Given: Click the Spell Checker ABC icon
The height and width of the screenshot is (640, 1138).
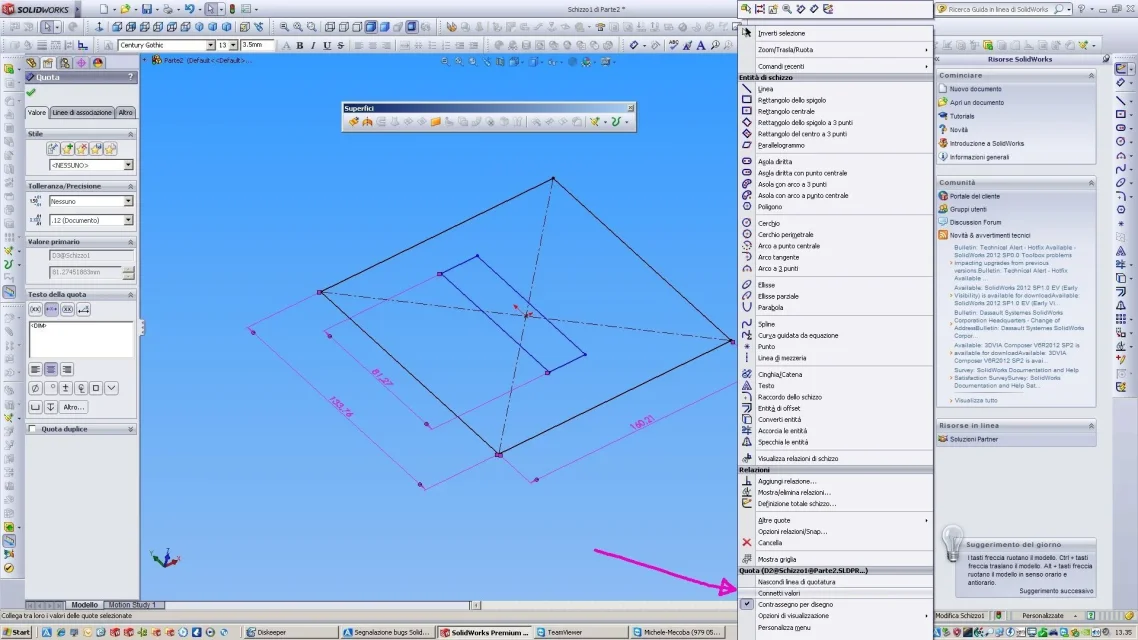Looking at the screenshot, I should pyautogui.click(x=674, y=45).
